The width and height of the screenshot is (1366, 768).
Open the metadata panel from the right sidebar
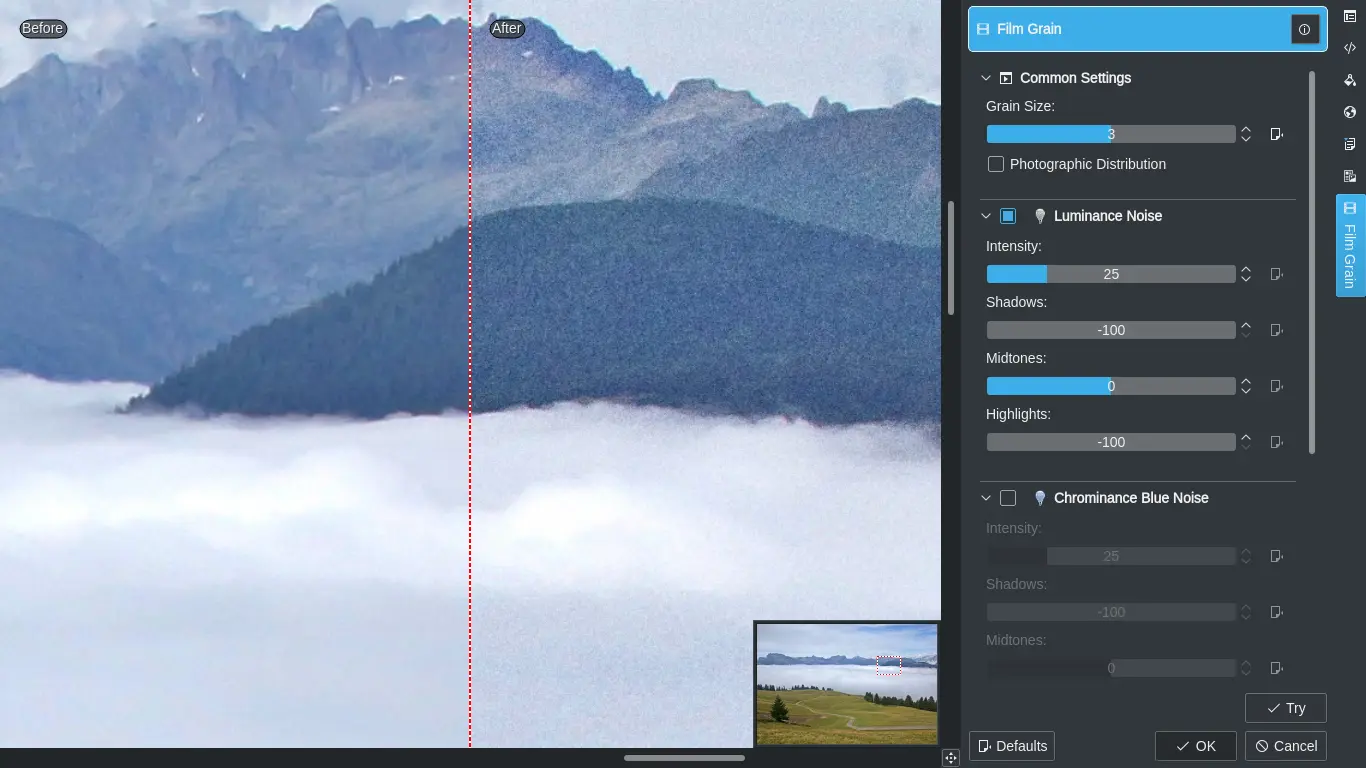1351,48
